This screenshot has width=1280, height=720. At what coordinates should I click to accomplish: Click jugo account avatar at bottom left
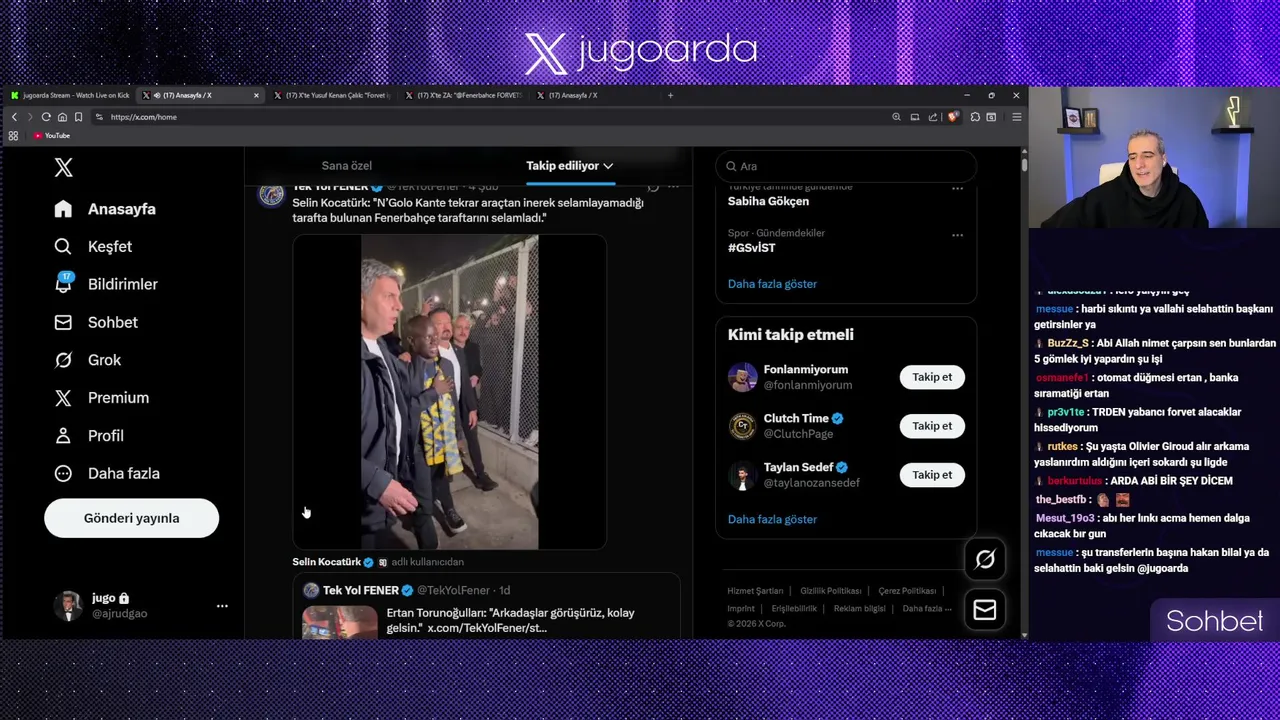[x=67, y=606]
